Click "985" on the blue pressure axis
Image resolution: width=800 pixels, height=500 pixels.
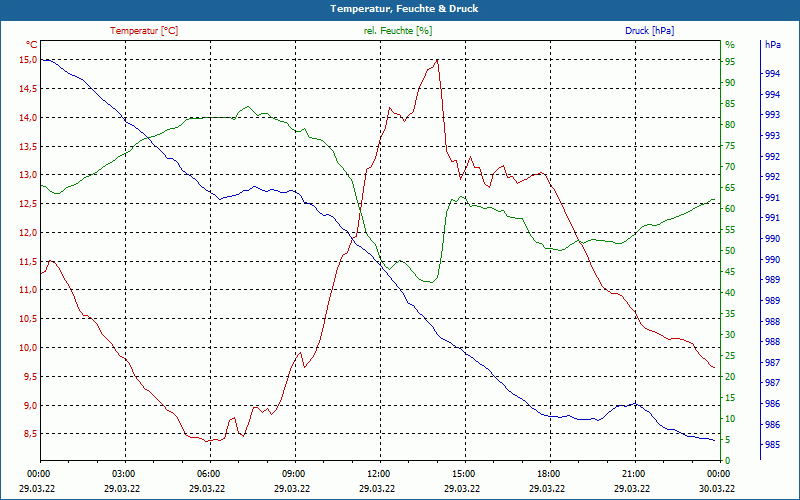(772, 445)
